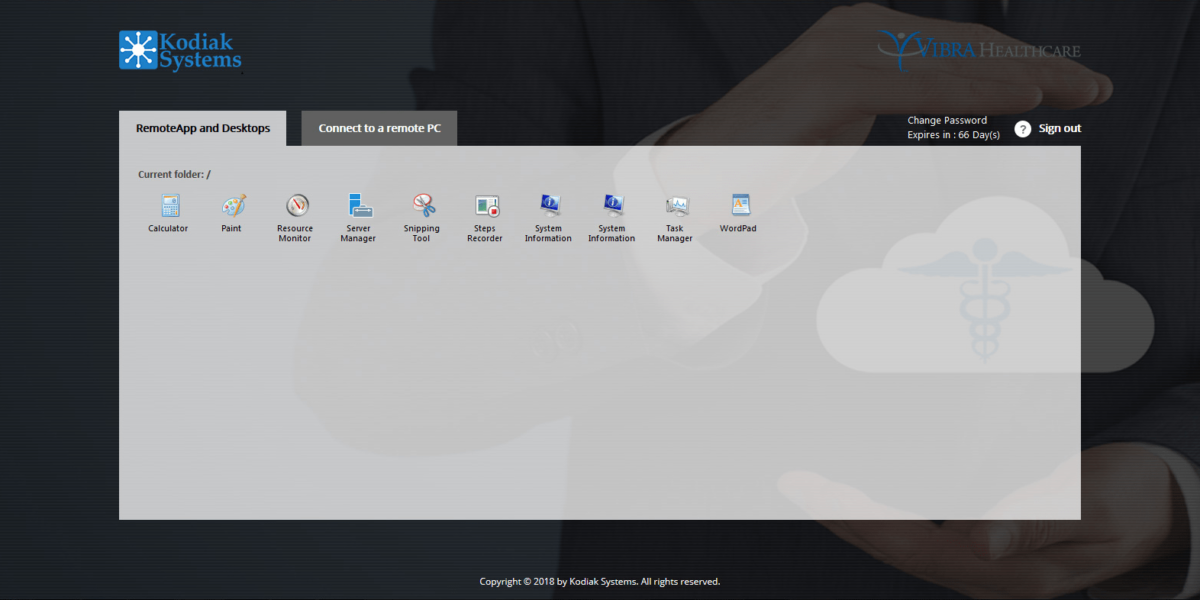Open the Server Manager icon
Viewport: 1200px width, 600px height.
coord(359,207)
